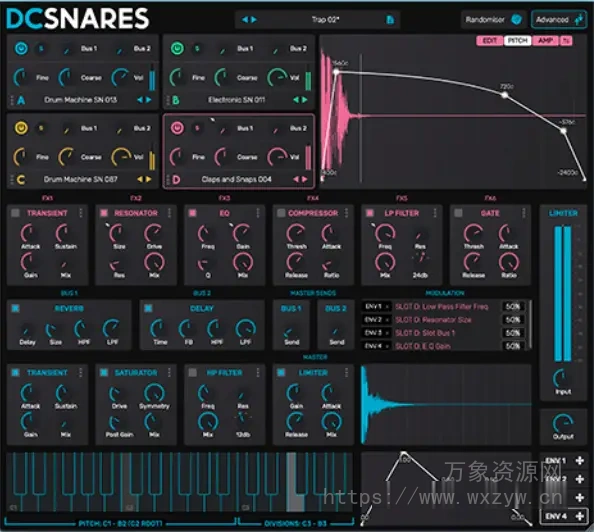Load previous sample in slot A
594x532 pixels.
click(140, 100)
